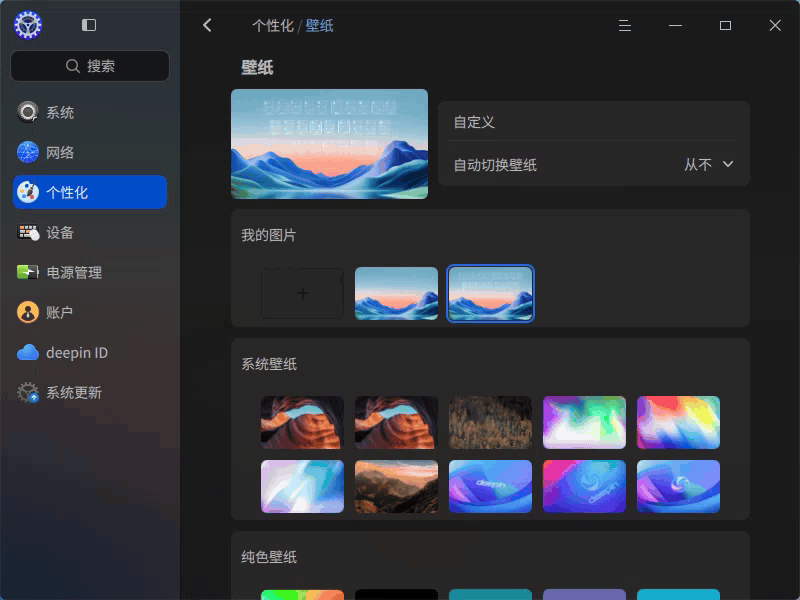Choose blue deepin logo-only wallpaper
This screenshot has height=600, width=800.
[x=678, y=486]
